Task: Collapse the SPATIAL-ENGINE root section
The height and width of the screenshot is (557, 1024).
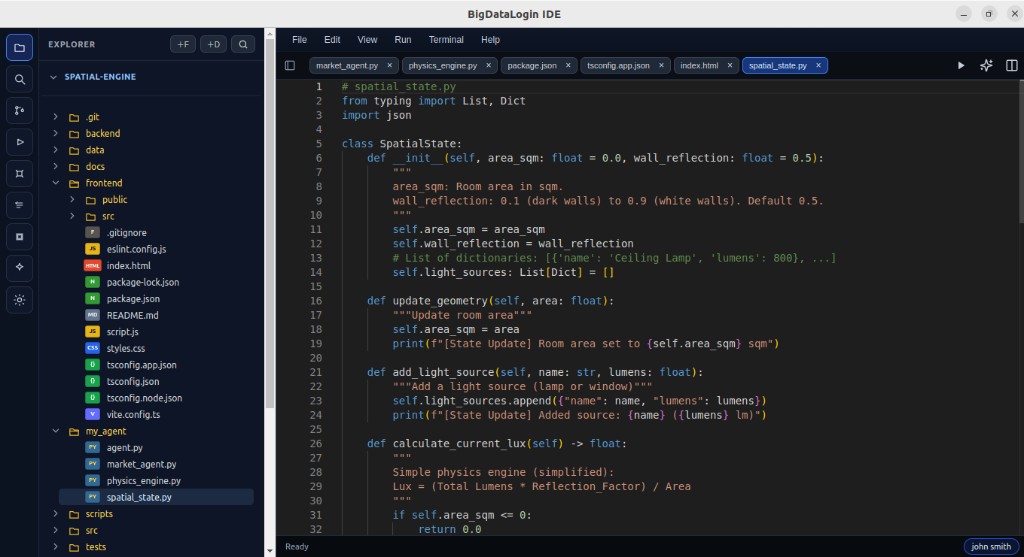Action: [54, 77]
